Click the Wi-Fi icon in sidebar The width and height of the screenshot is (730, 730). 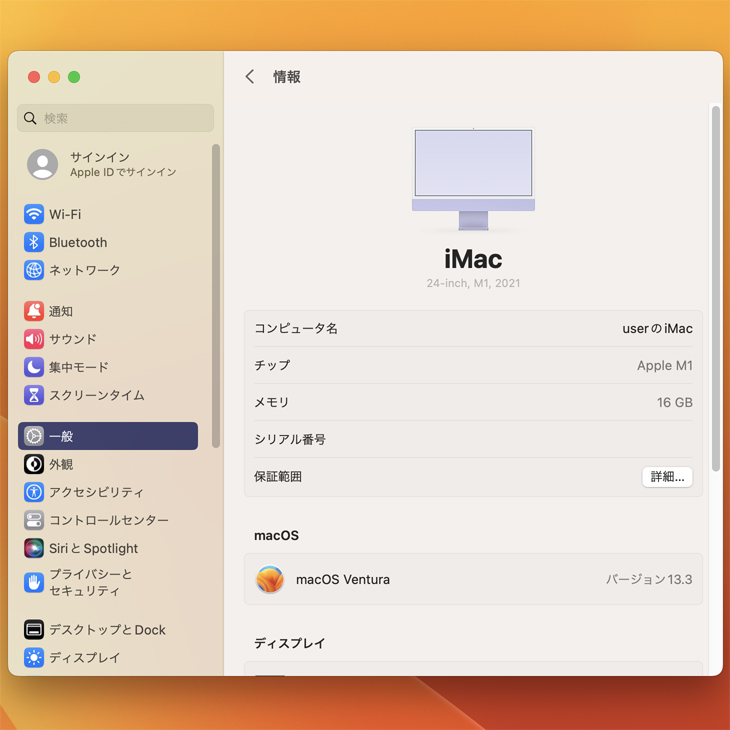click(34, 214)
